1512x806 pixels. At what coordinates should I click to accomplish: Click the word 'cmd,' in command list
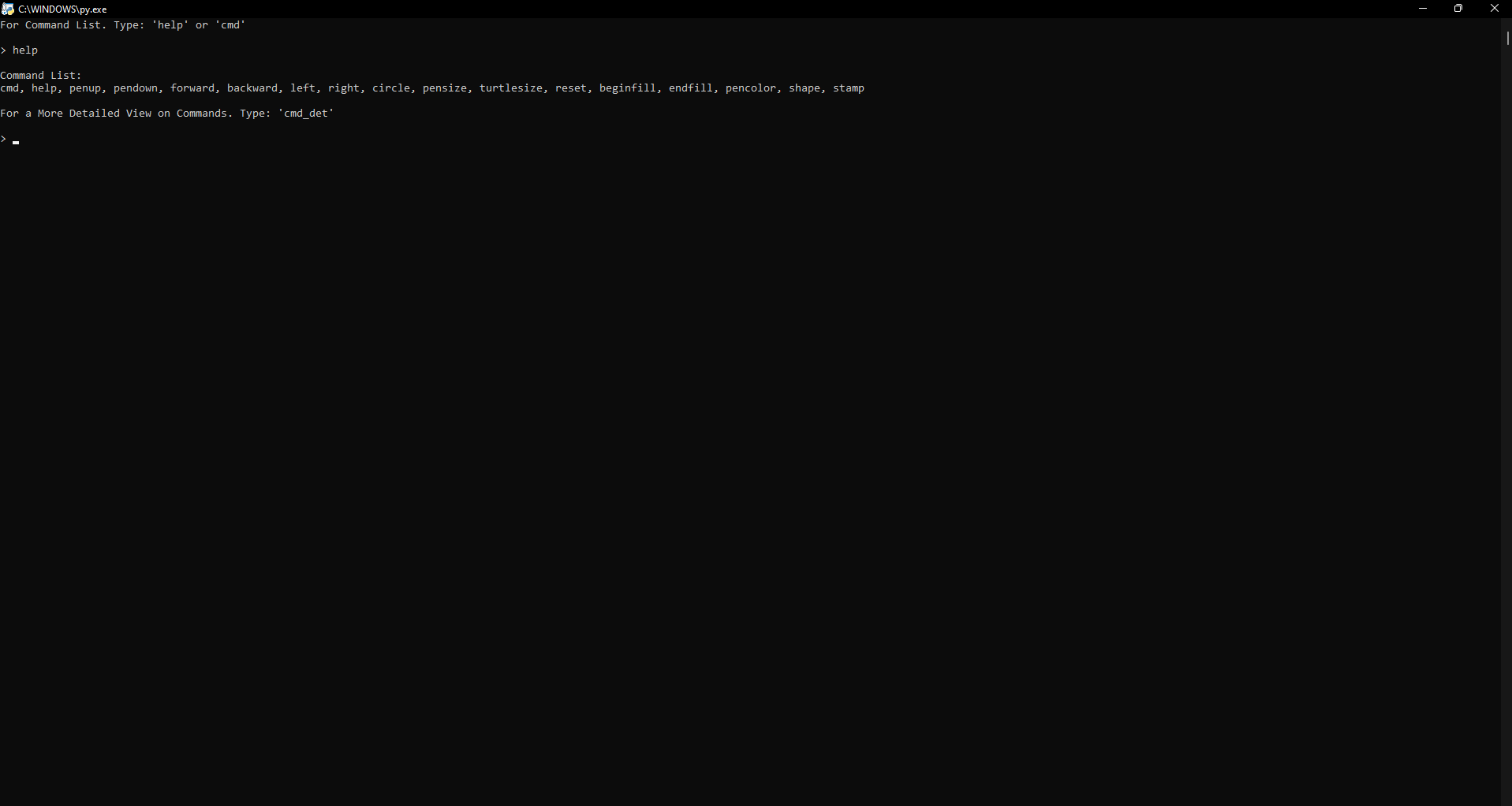point(13,88)
